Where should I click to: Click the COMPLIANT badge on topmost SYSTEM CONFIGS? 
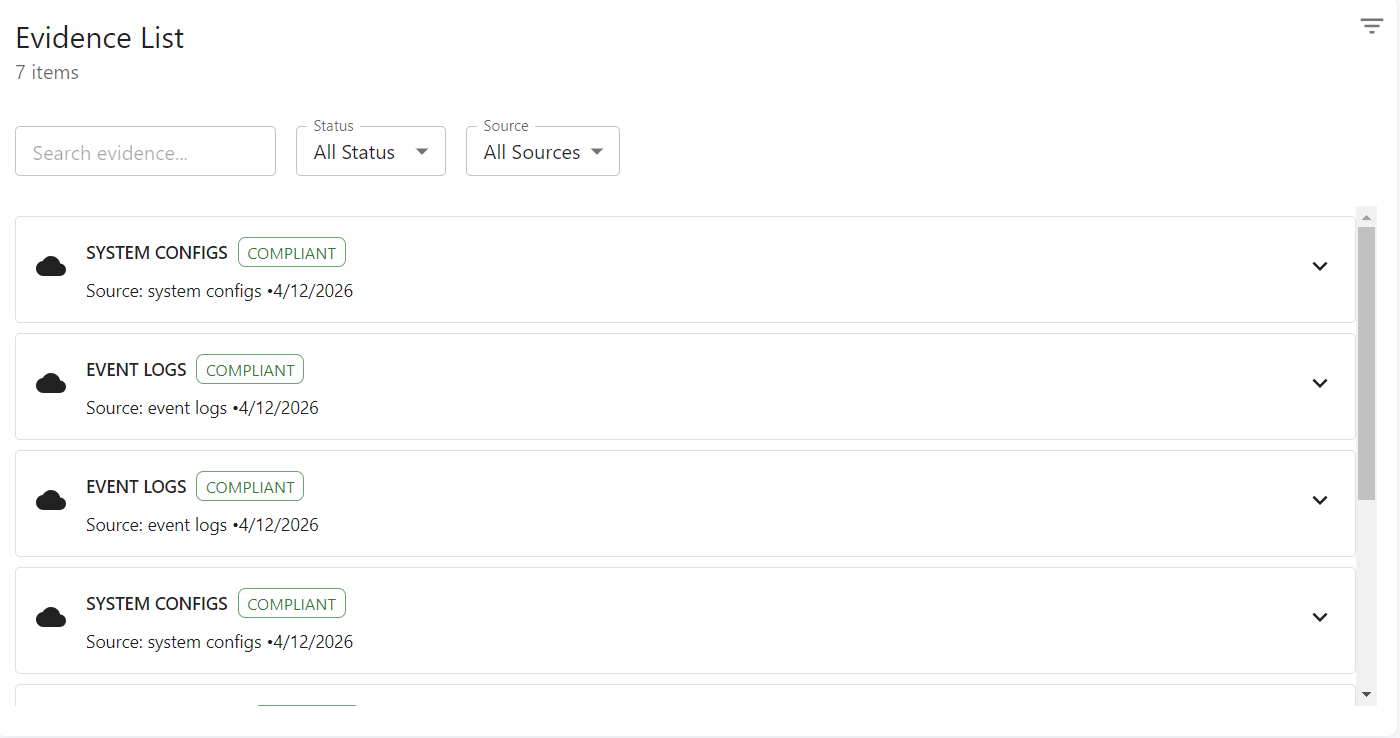(292, 253)
